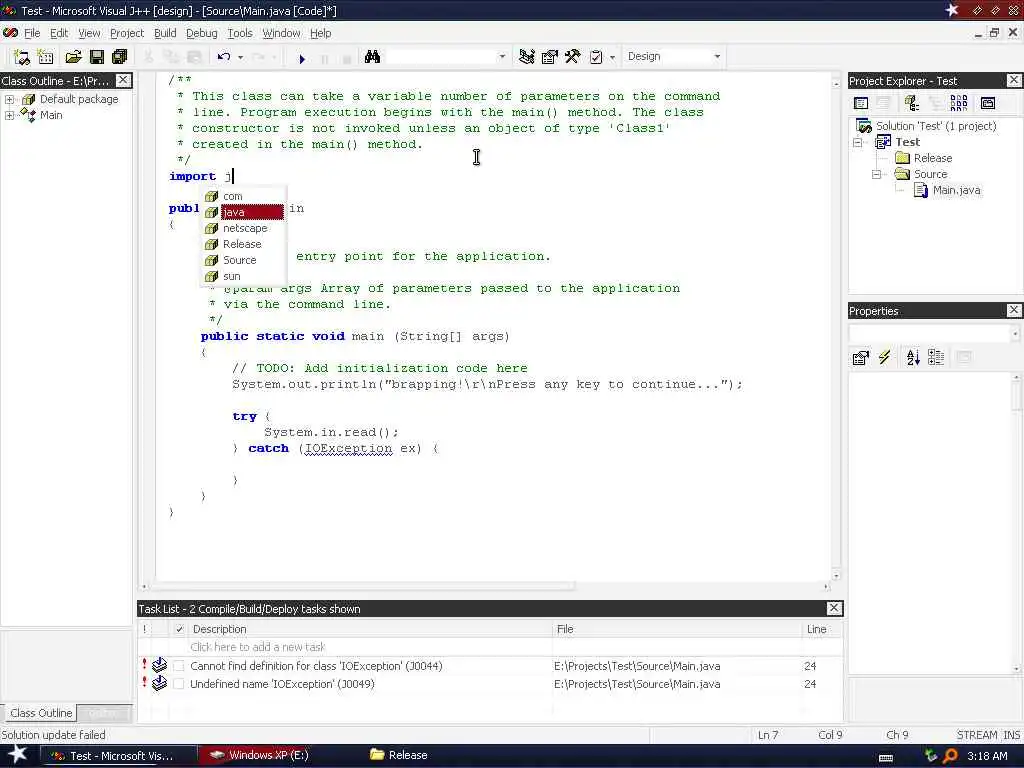
Task: Select Solution 'Test' (1 project) node
Action: coord(936,126)
